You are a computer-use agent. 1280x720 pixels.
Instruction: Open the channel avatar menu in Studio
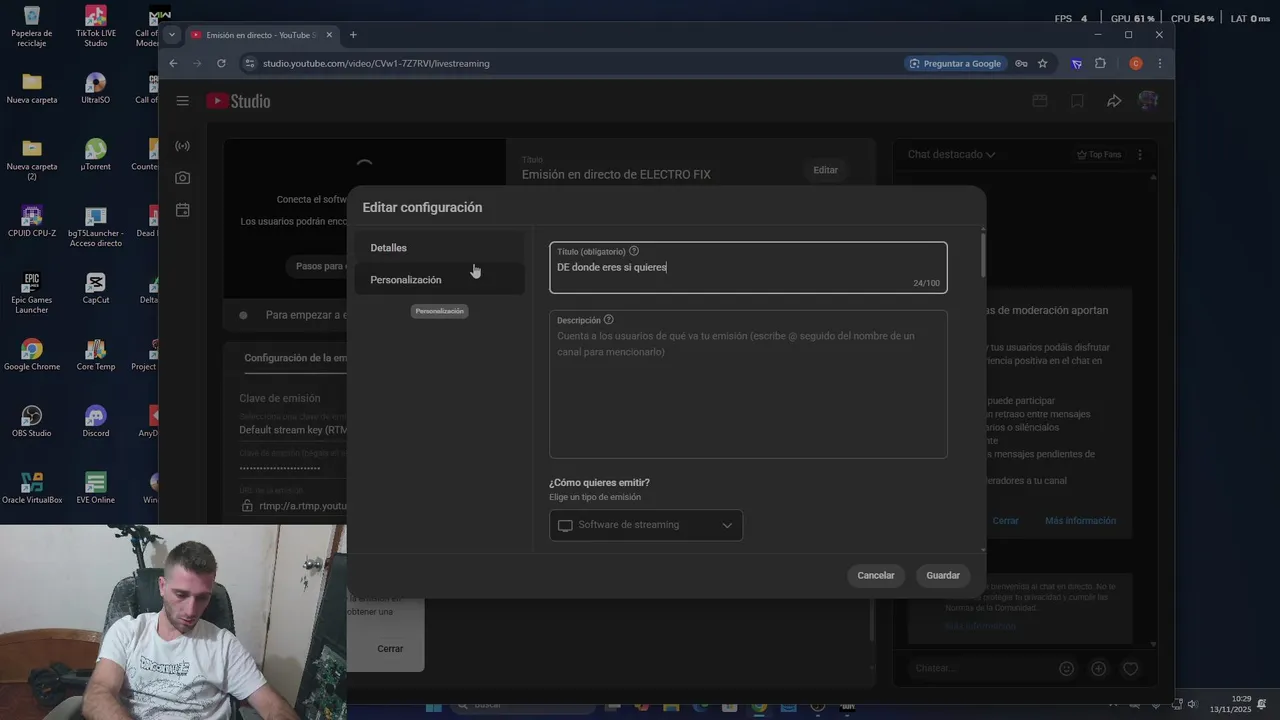click(1148, 101)
